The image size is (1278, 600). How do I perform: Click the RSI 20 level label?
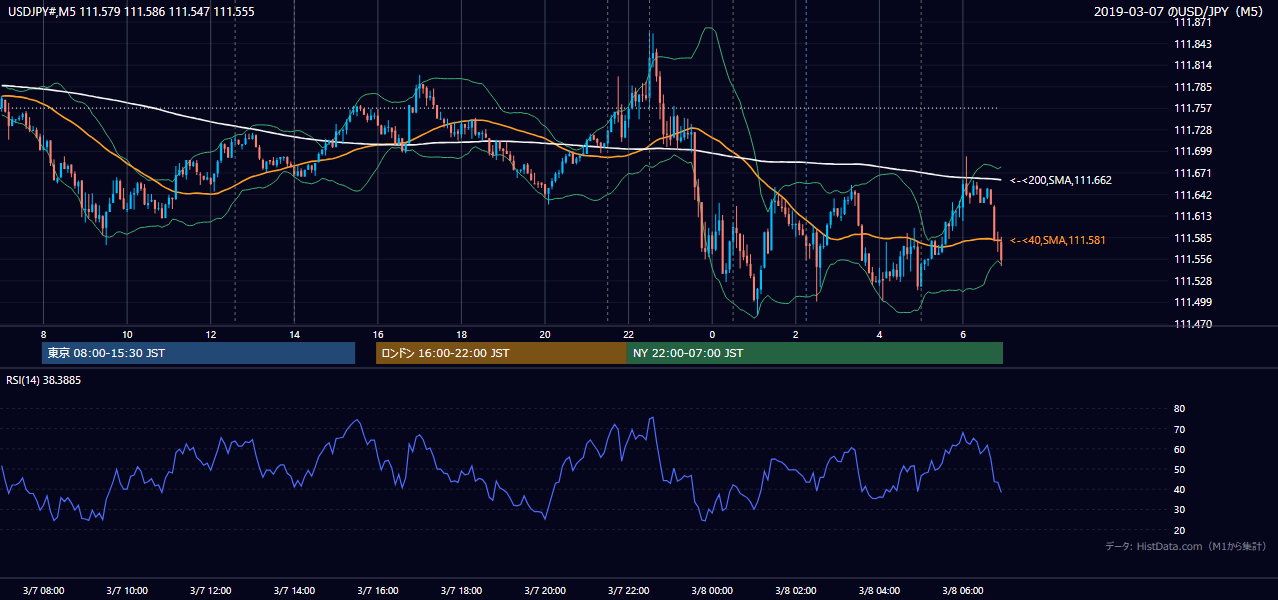[x=1179, y=530]
